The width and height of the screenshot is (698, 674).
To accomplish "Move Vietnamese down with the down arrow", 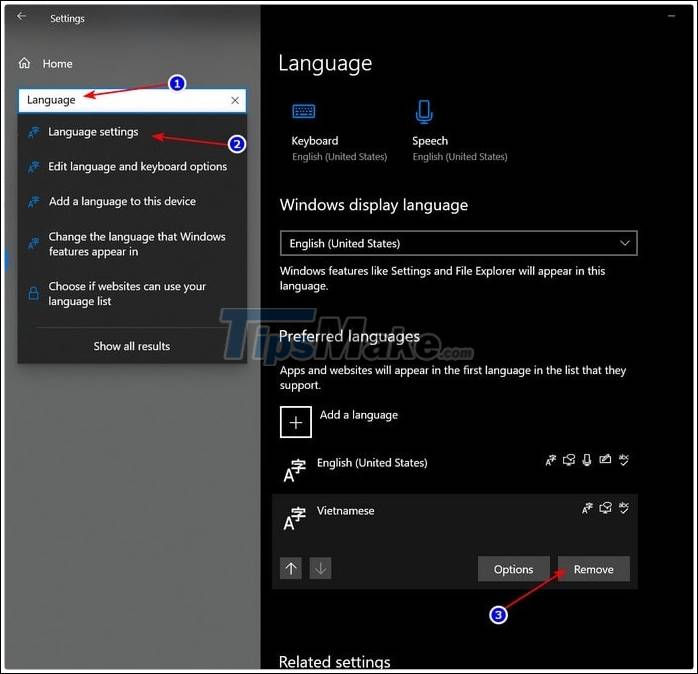I will 321,568.
